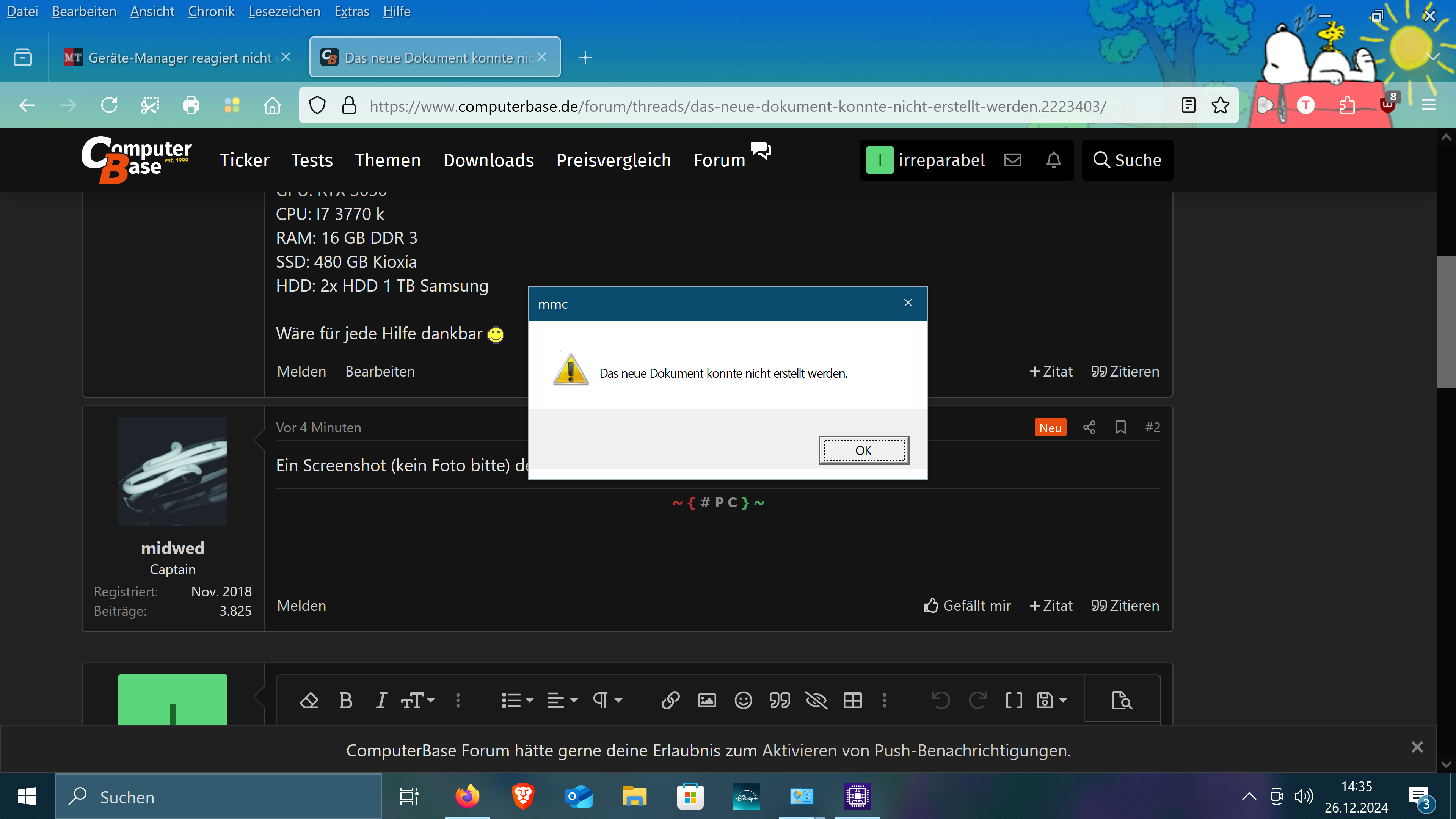The image size is (1456, 819).
Task: Click the share icon on post #2
Action: (x=1089, y=427)
